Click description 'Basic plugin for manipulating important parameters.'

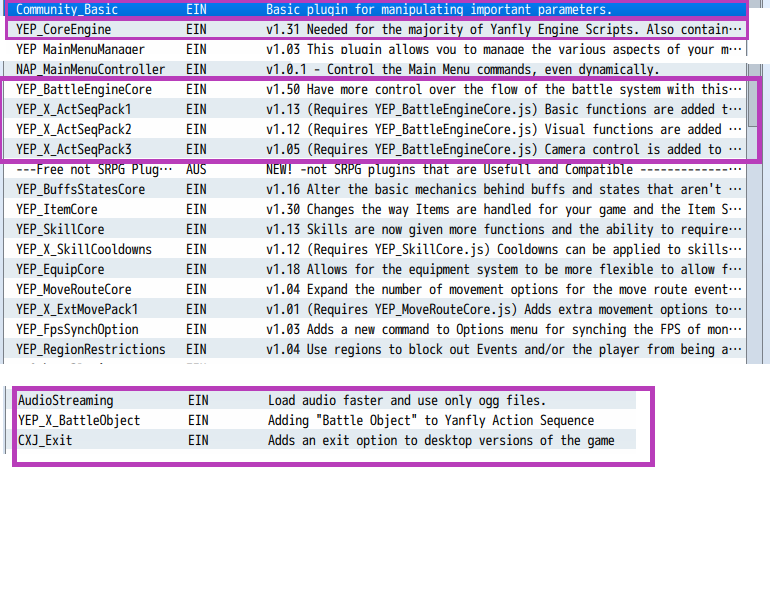click(439, 10)
